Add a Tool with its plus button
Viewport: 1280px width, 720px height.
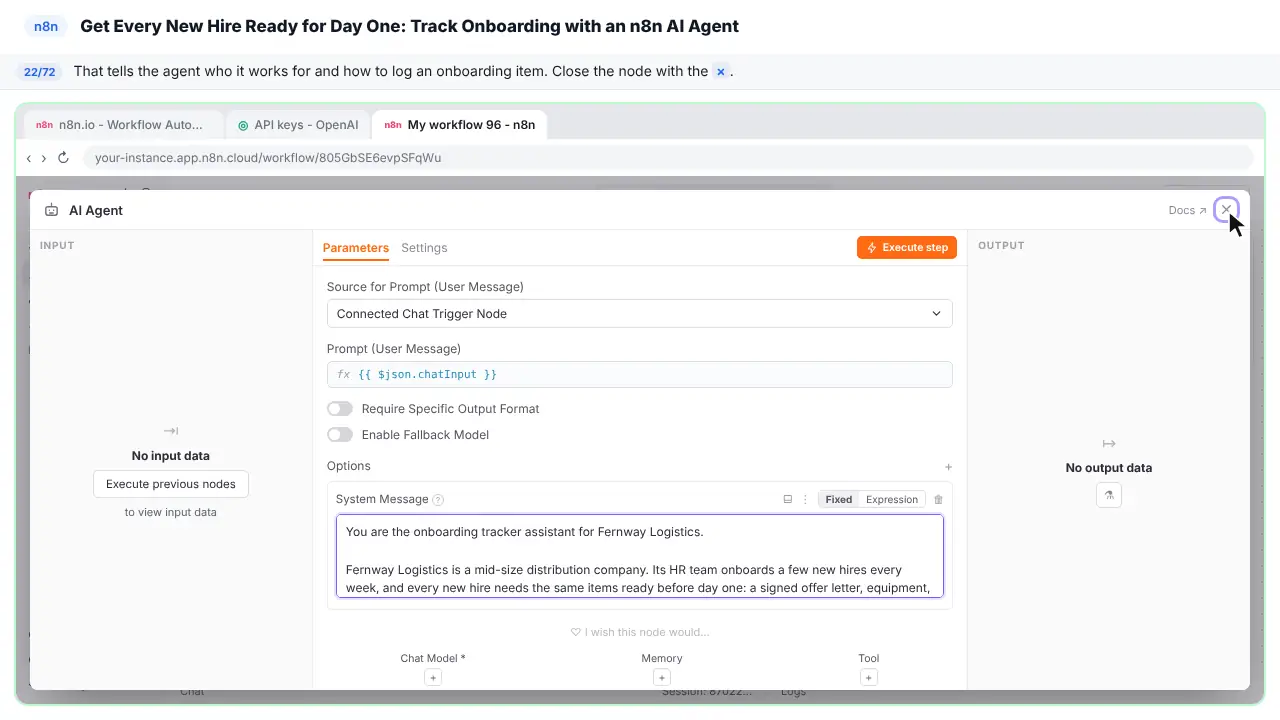(x=869, y=678)
